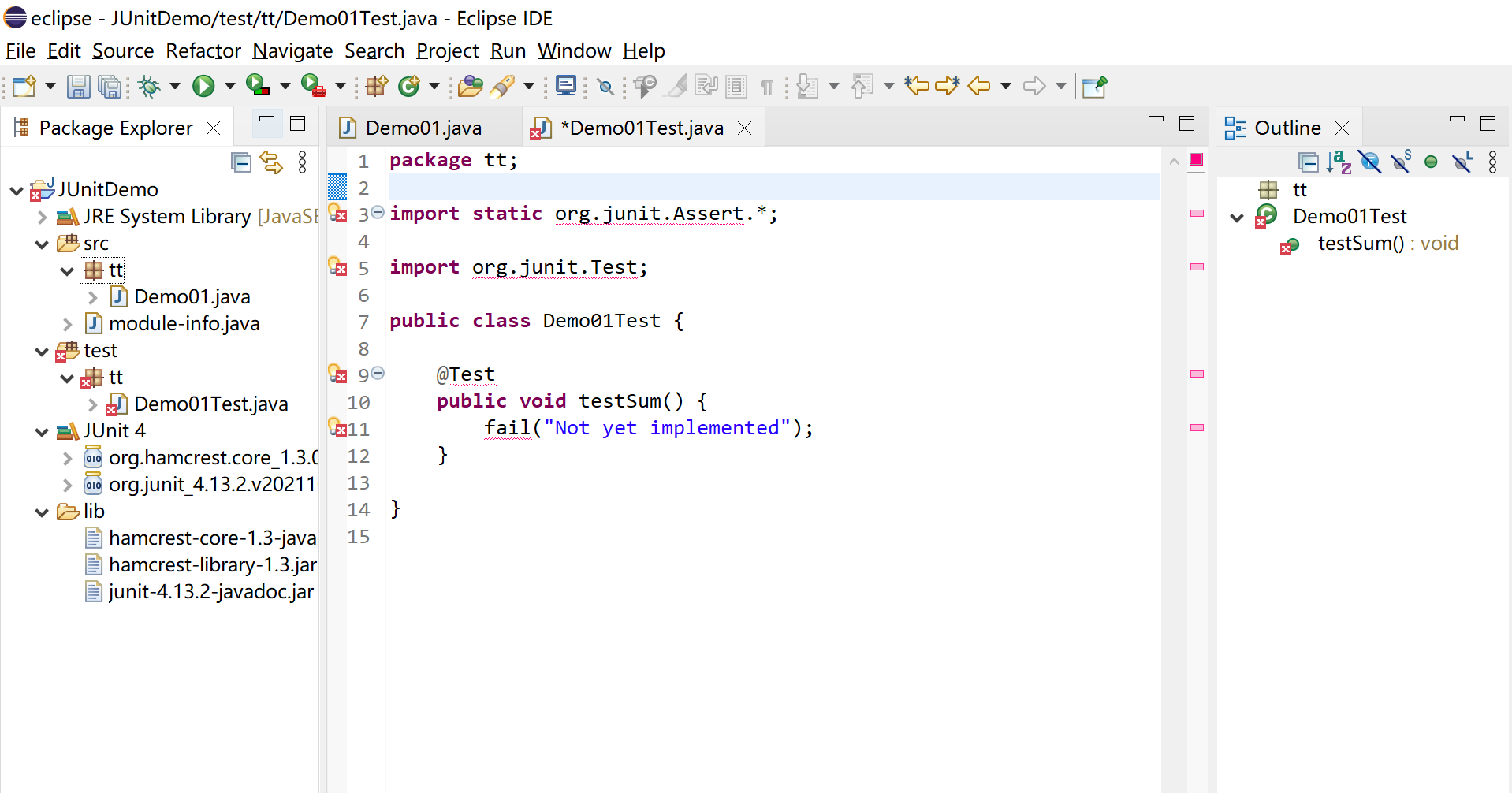
Task: Click the Run External Tools icon
Action: [x=313, y=85]
